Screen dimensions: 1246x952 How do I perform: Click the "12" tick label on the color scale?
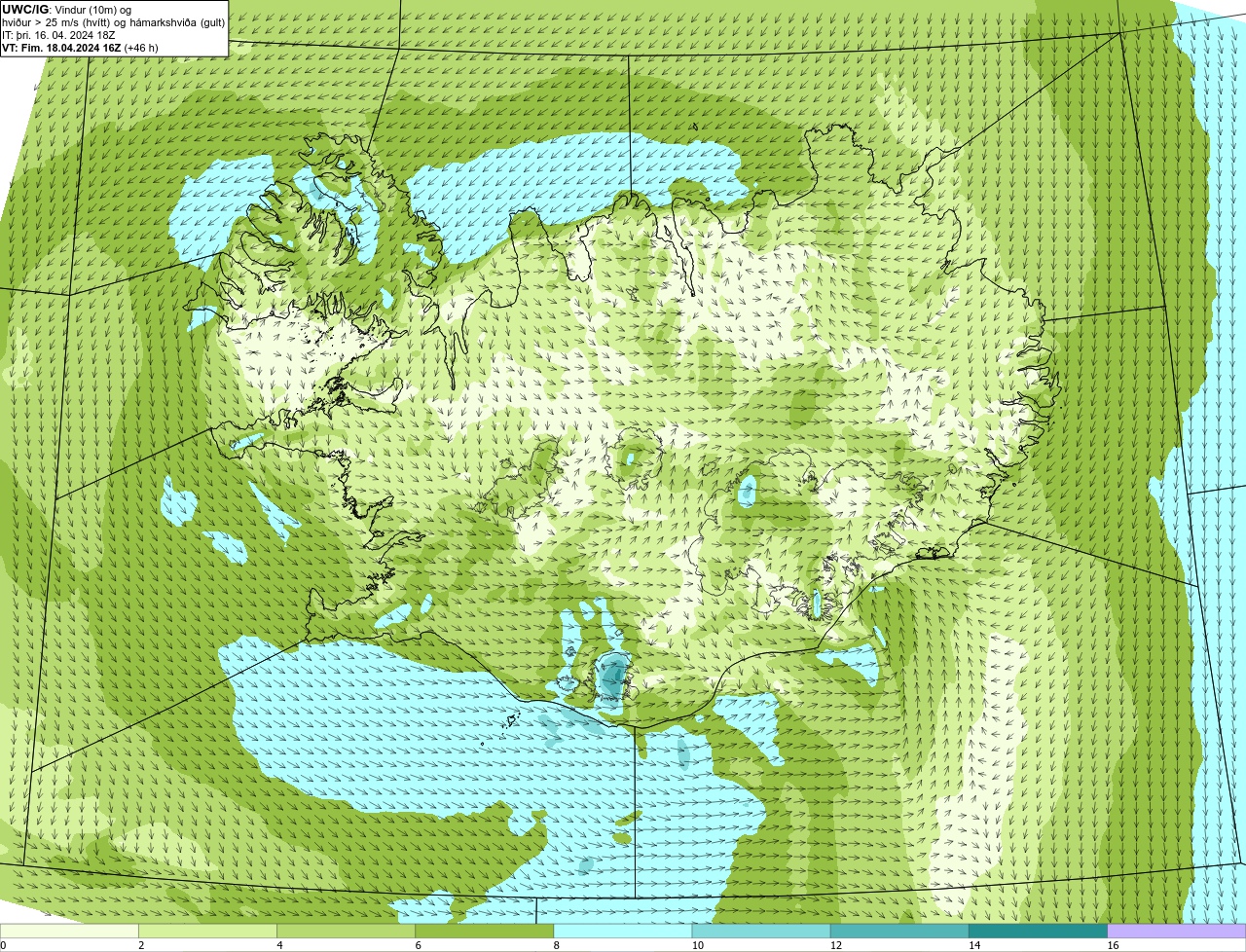pyautogui.click(x=835, y=945)
